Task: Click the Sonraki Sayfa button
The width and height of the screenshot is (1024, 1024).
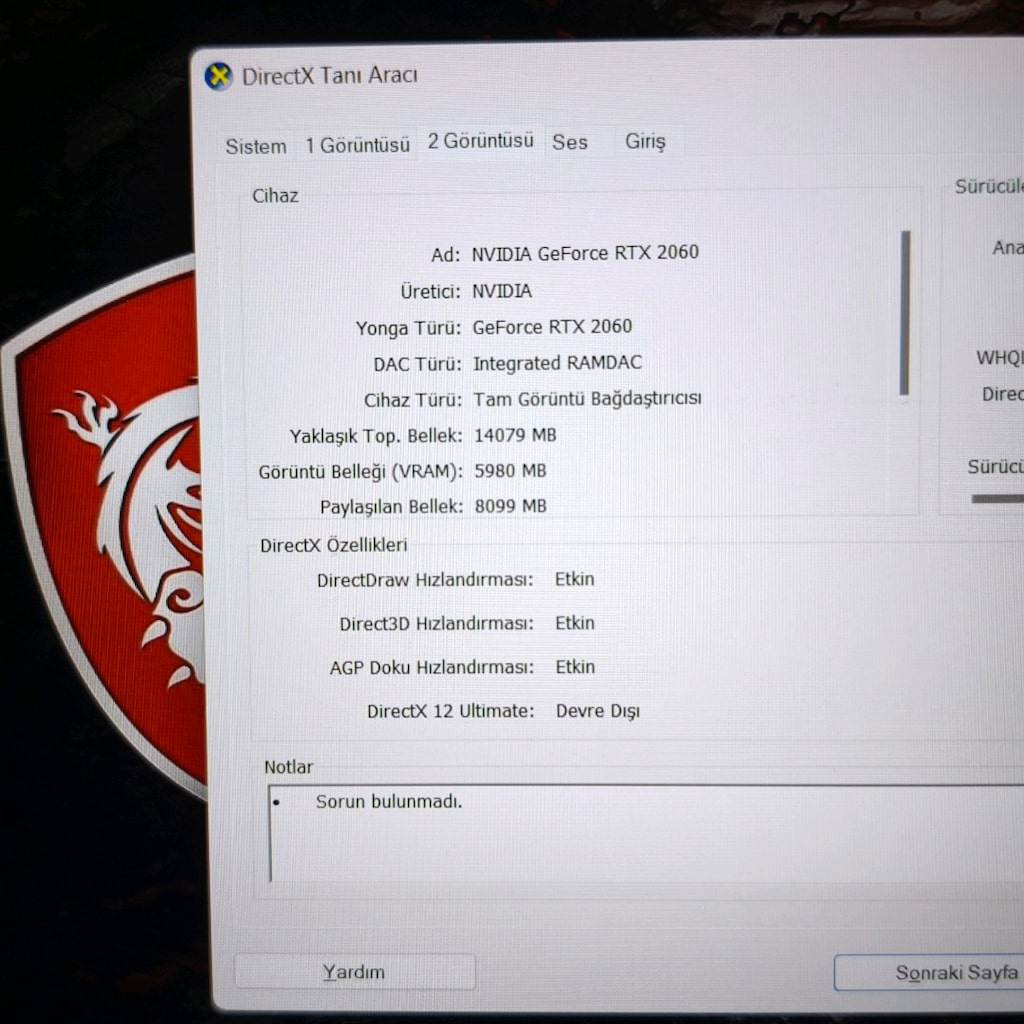Action: (929, 972)
